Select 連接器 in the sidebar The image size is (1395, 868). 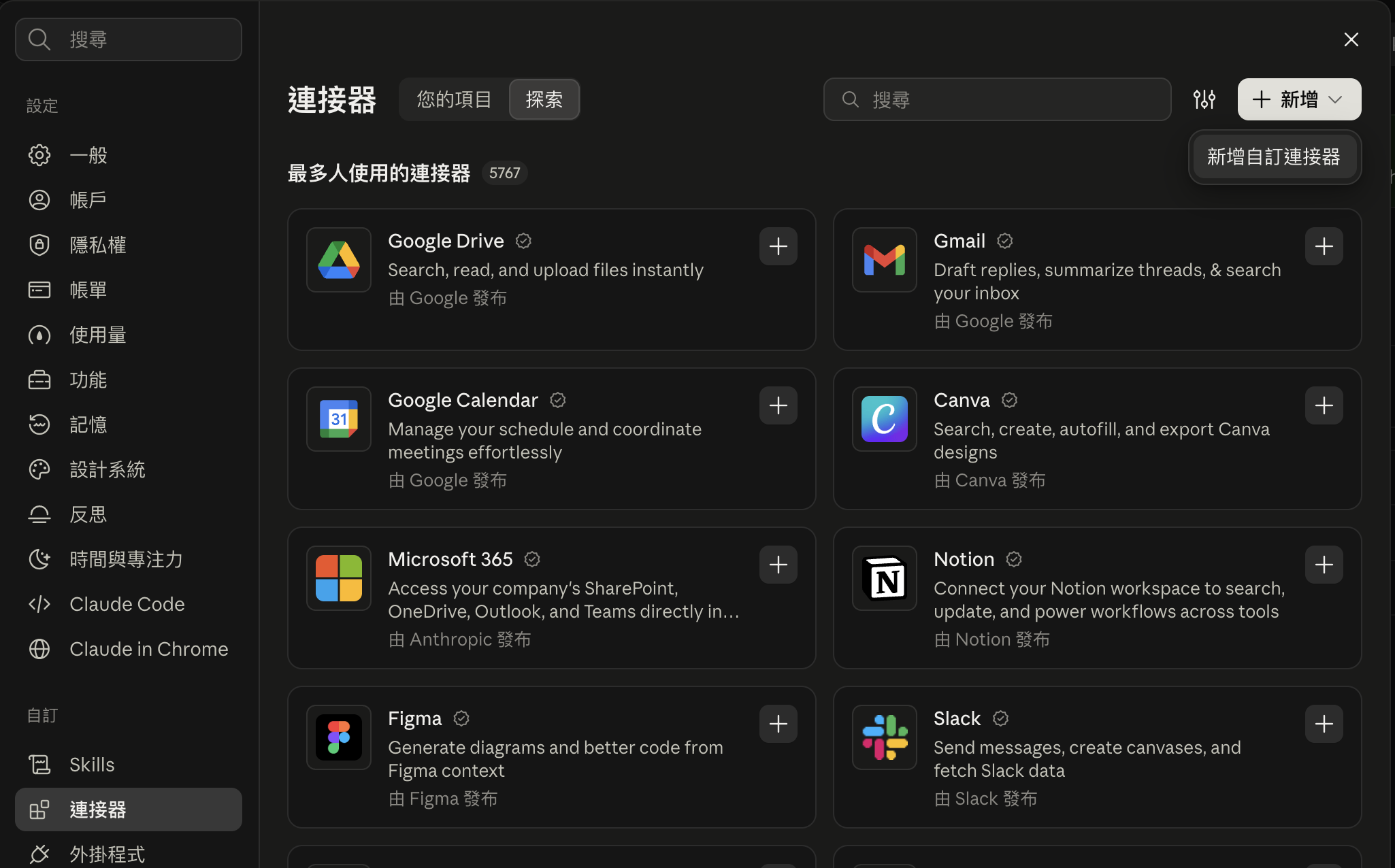pos(129,809)
